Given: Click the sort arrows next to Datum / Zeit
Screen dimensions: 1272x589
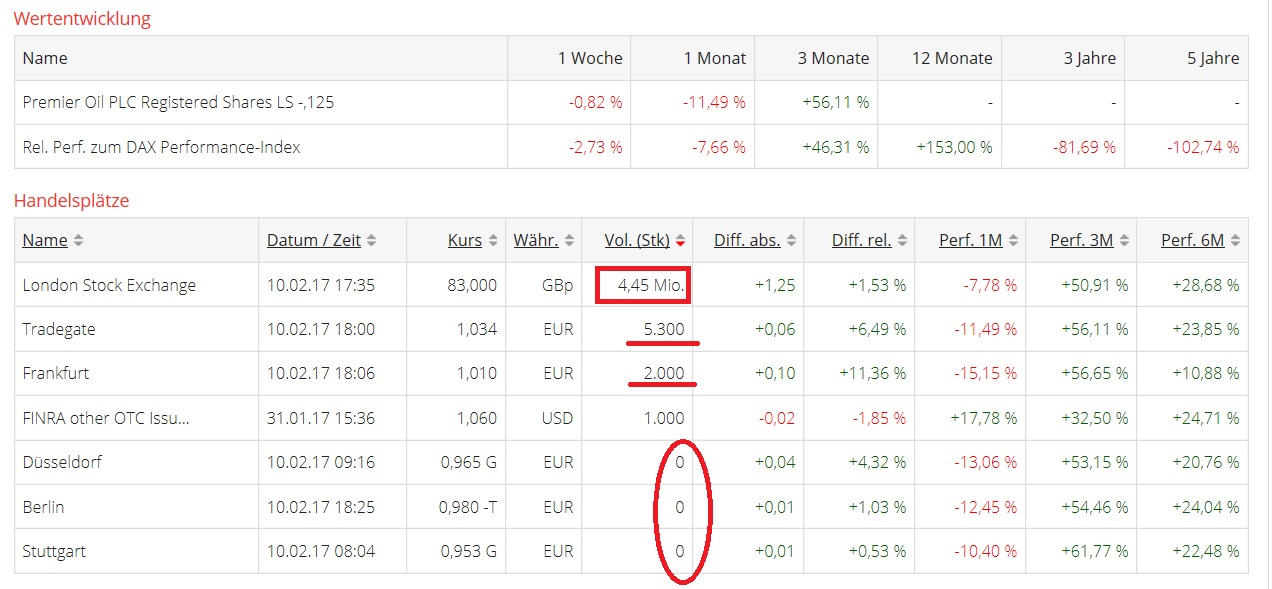Looking at the screenshot, I should 372,241.
